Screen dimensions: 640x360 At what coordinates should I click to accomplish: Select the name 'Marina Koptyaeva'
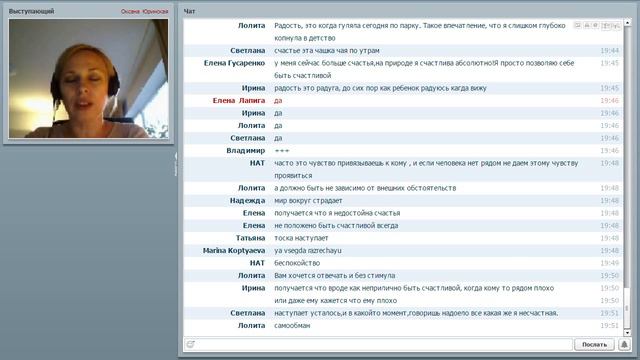[234, 251]
